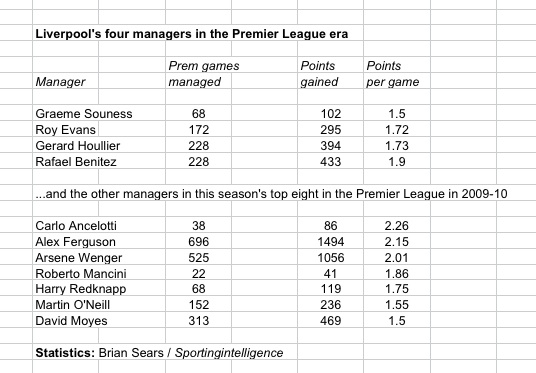Click Gerard Houllier points value 394
Image resolution: width=536 pixels, height=373 pixels.
coord(331,146)
